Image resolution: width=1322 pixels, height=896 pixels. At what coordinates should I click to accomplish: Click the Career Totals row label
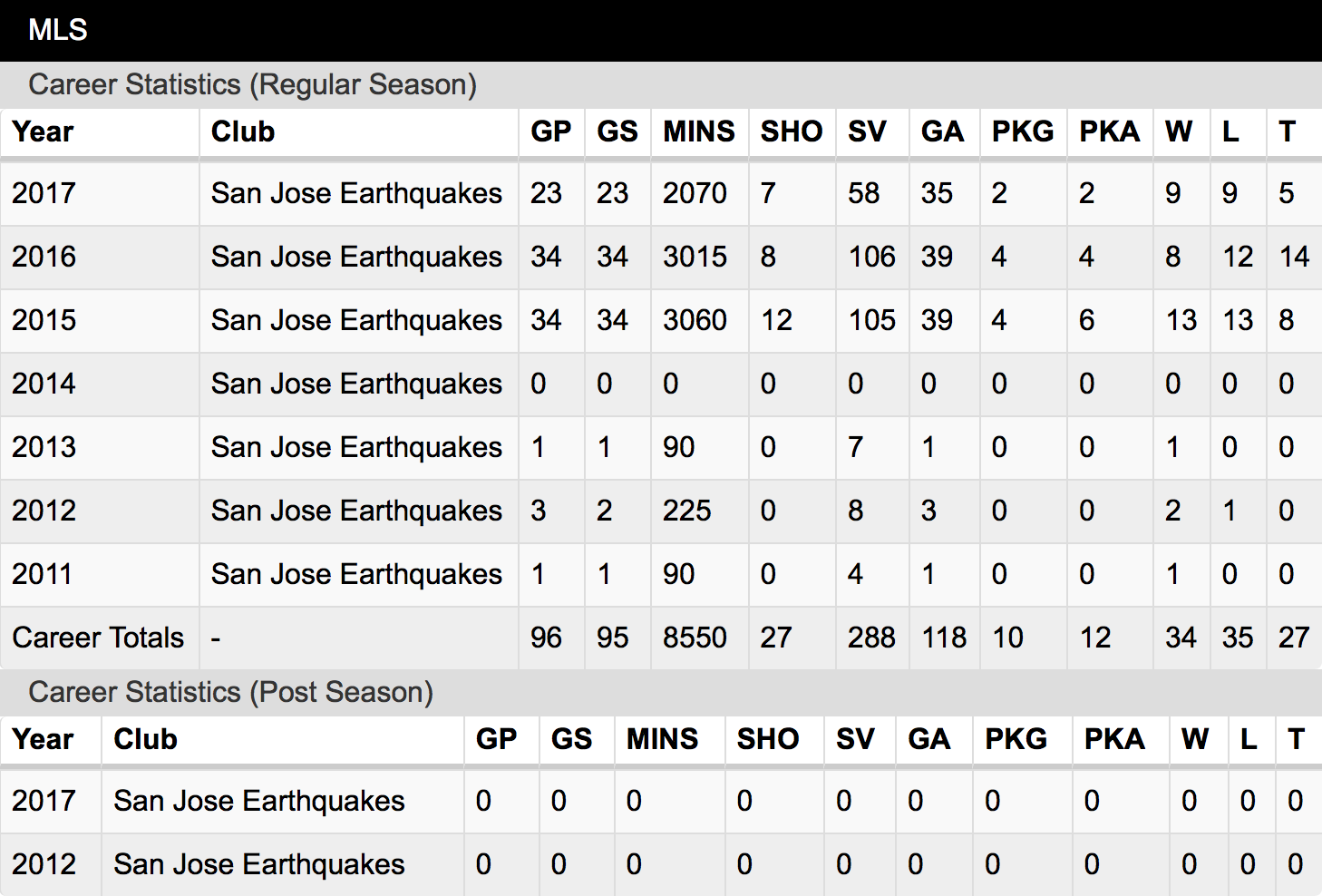98,638
